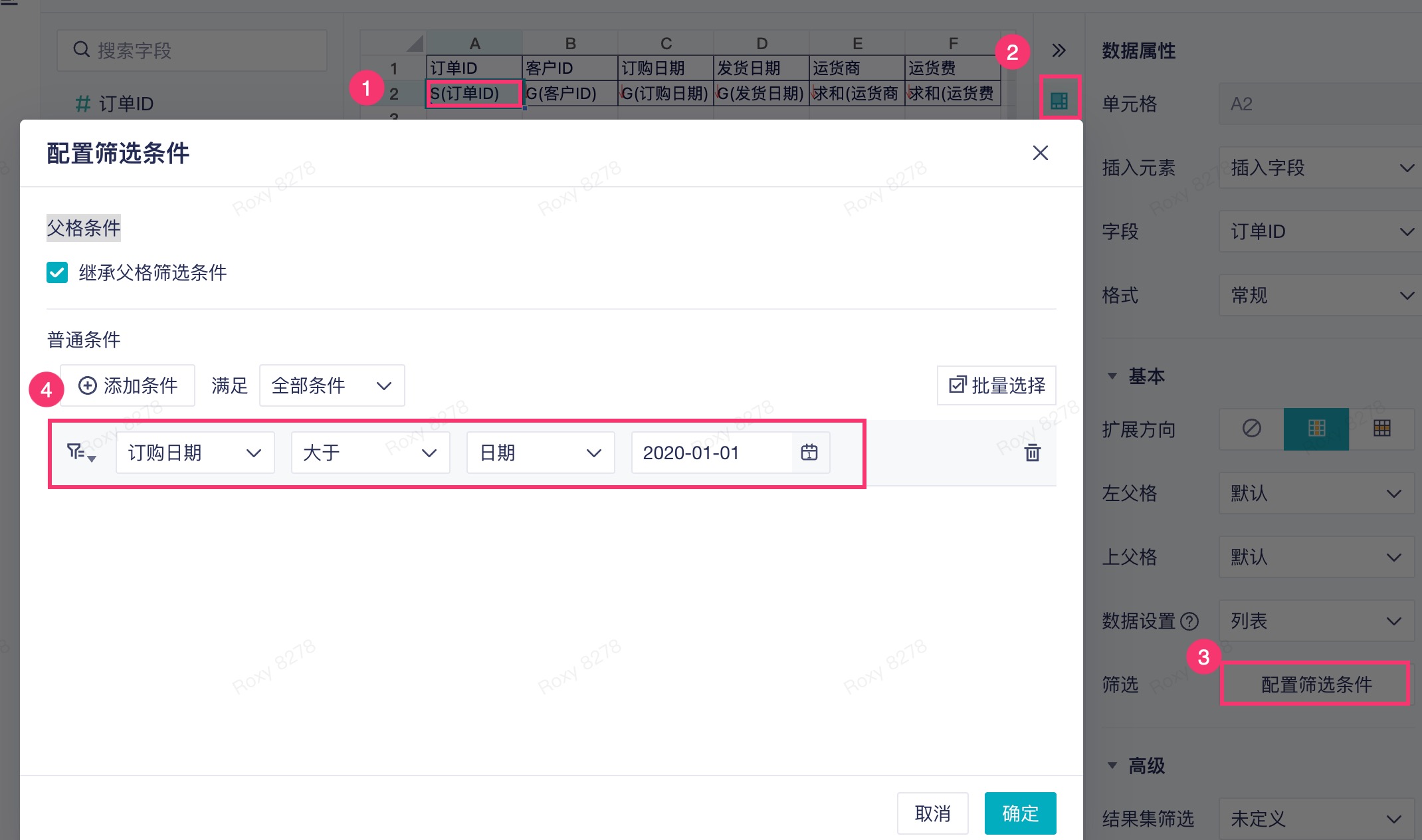Select horizontal expansion direction icon

1381,429
